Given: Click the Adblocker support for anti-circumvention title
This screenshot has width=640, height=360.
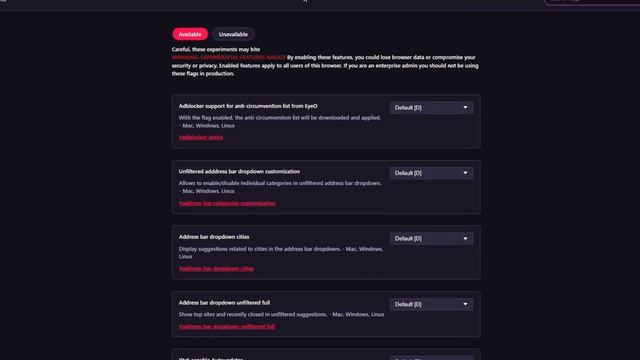Looking at the screenshot, I should [x=248, y=106].
